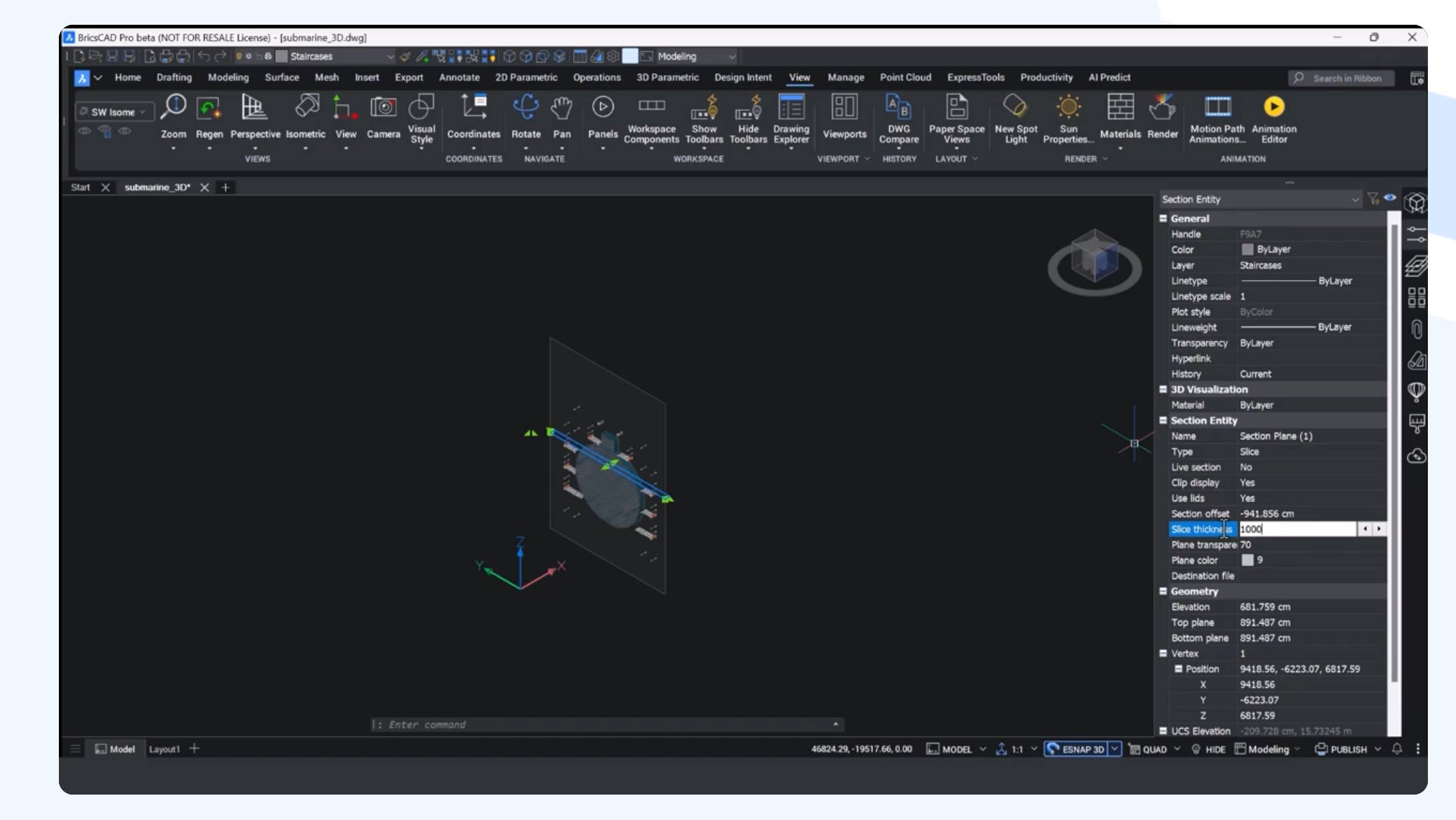1456x820 pixels.
Task: Collapse the General properties group
Action: pos(1163,218)
